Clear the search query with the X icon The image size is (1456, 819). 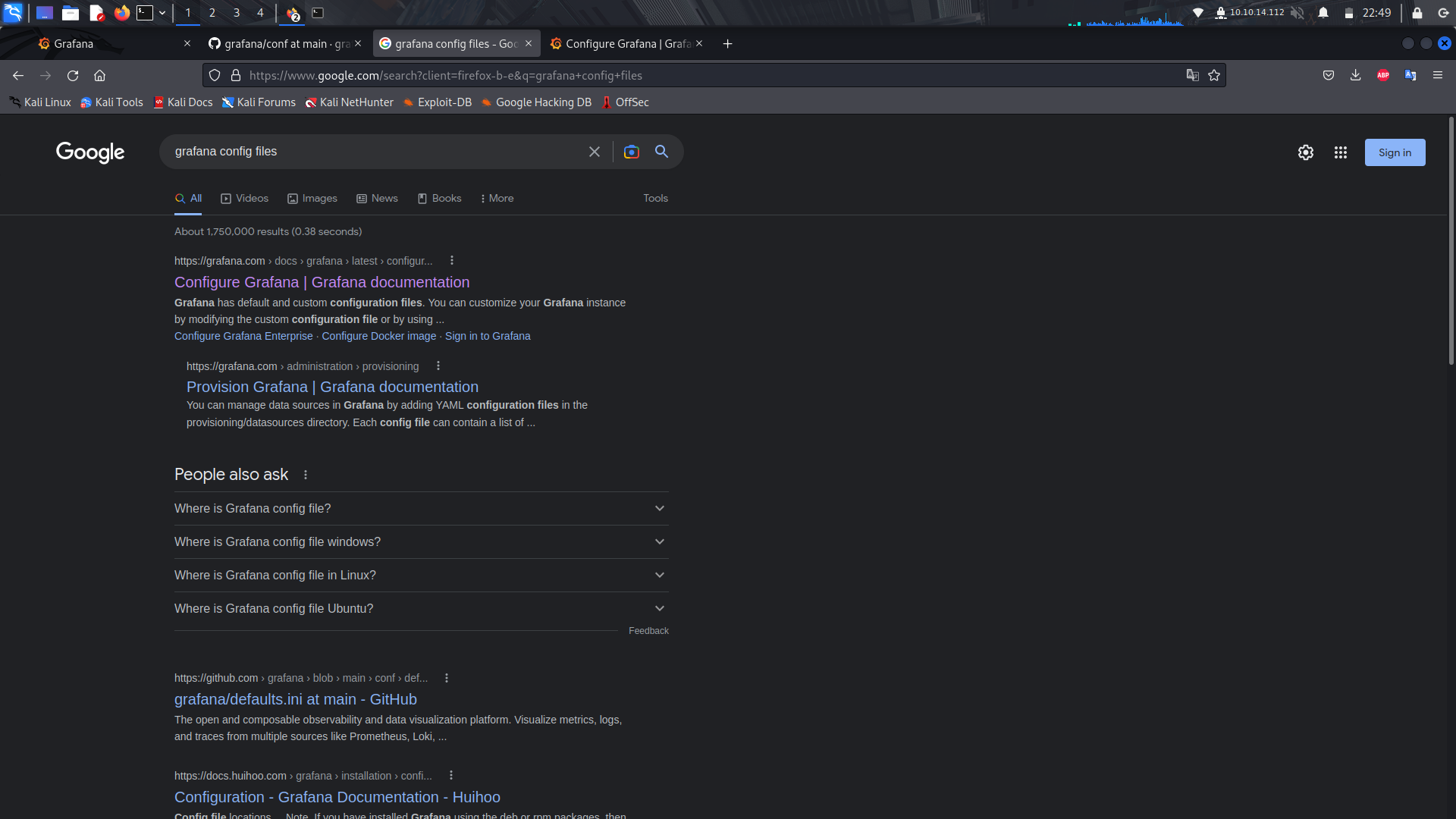coord(595,152)
